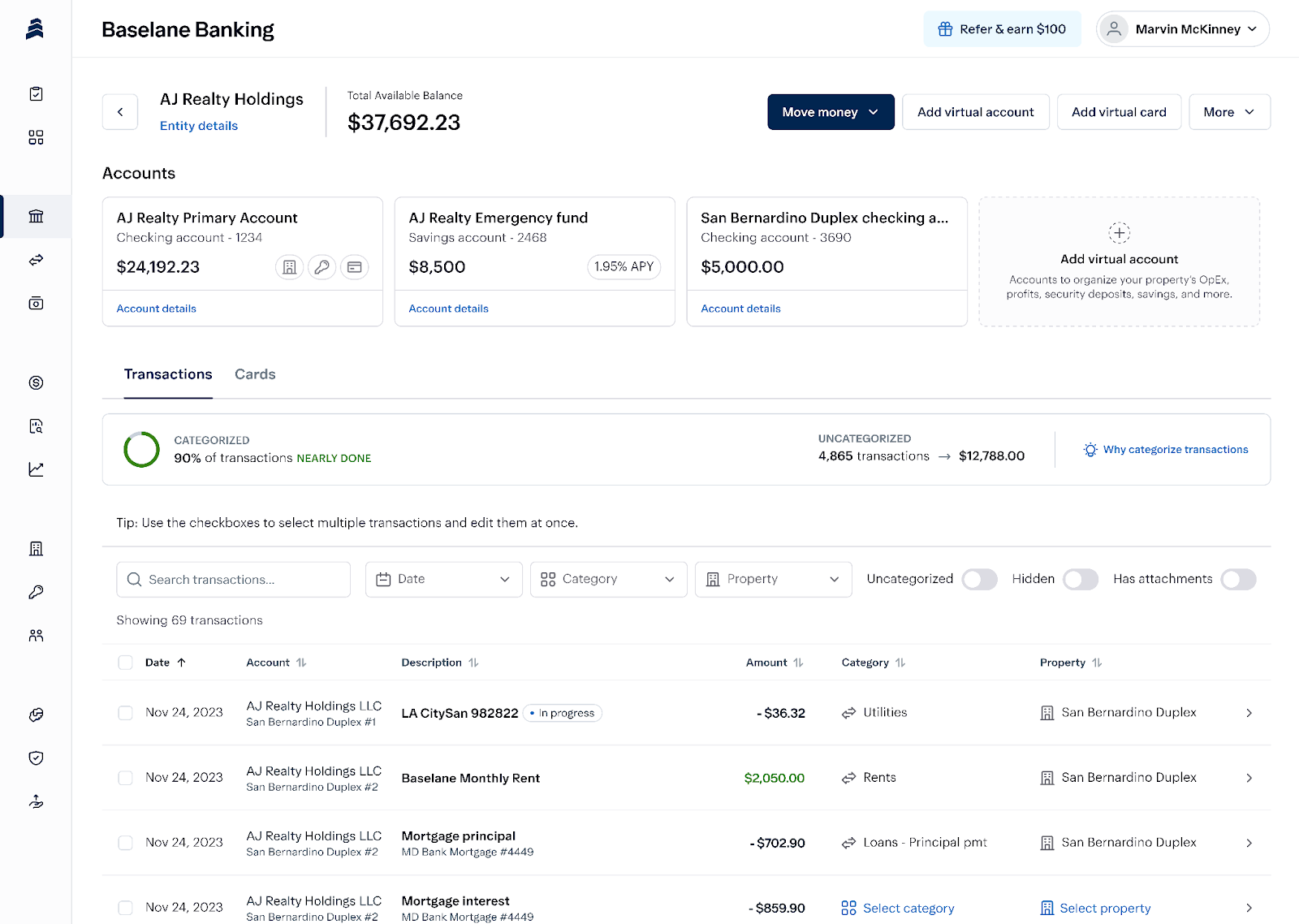Select the Banking building sidebar icon
The height and width of the screenshot is (924, 1299).
(36, 217)
